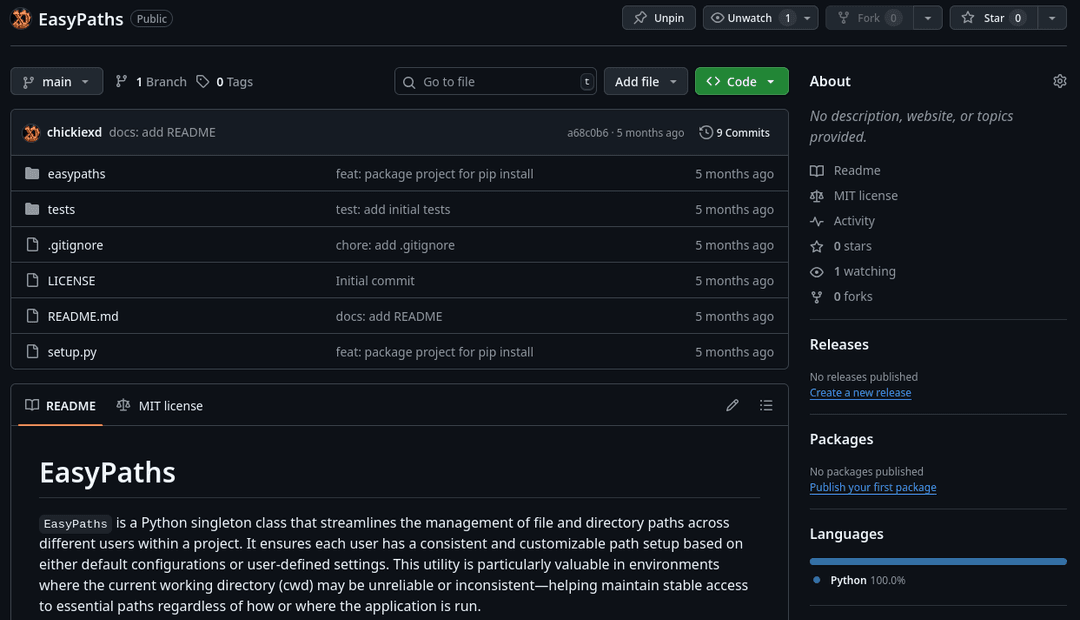Click Create a new release link
Screen dimensions: 1080x620
coord(860,393)
